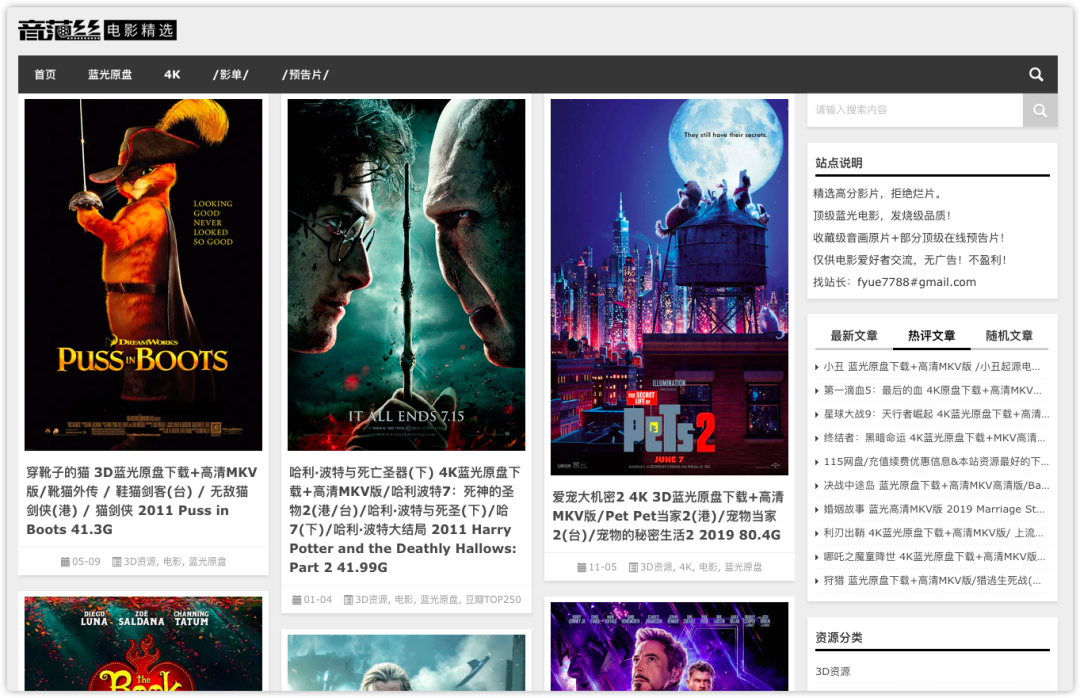Click 3D资源 tag under Puss in Boots
This screenshot has height=698, width=1080.
tap(140, 562)
